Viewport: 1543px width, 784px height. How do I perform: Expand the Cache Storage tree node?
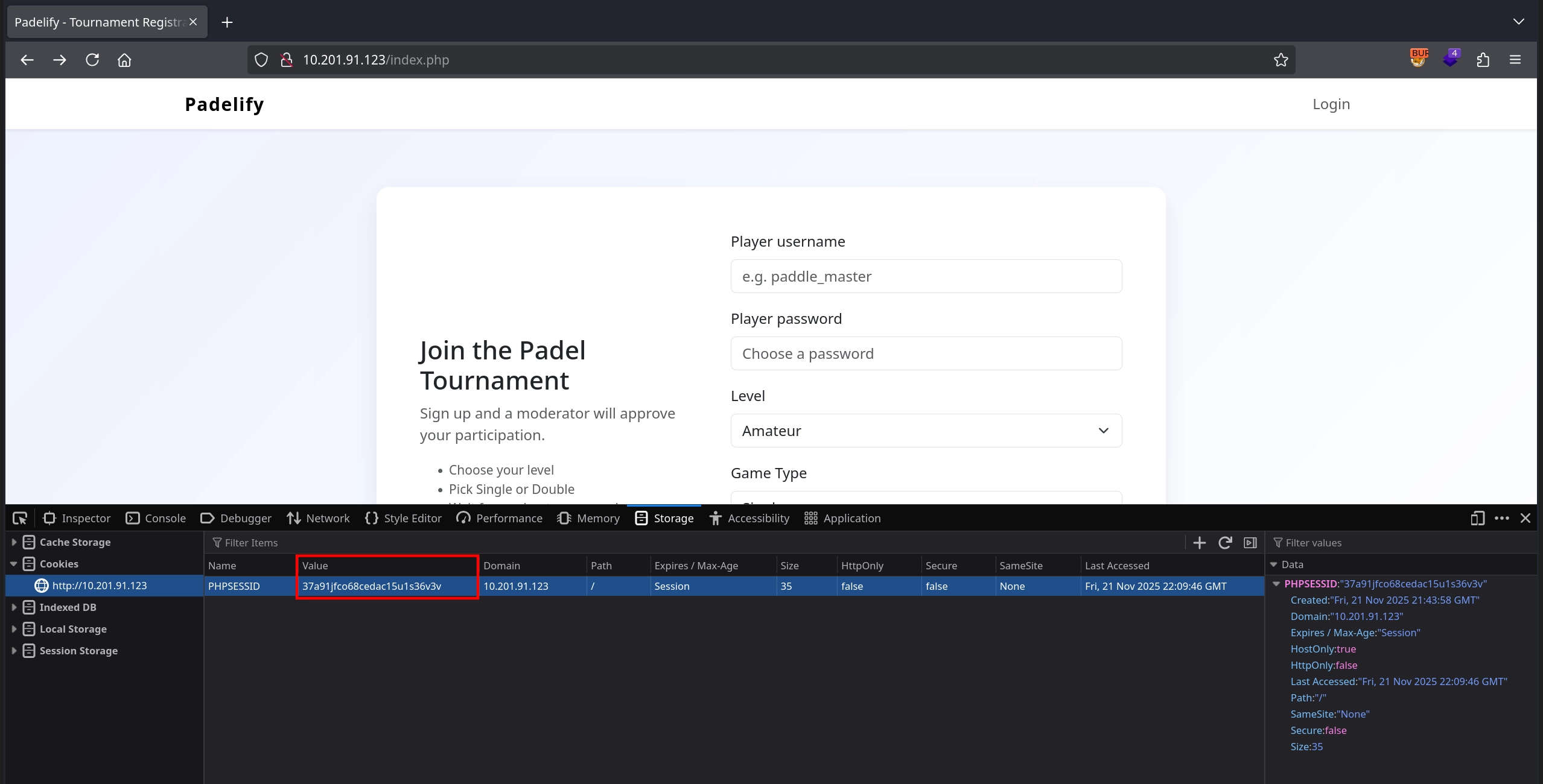[x=14, y=542]
